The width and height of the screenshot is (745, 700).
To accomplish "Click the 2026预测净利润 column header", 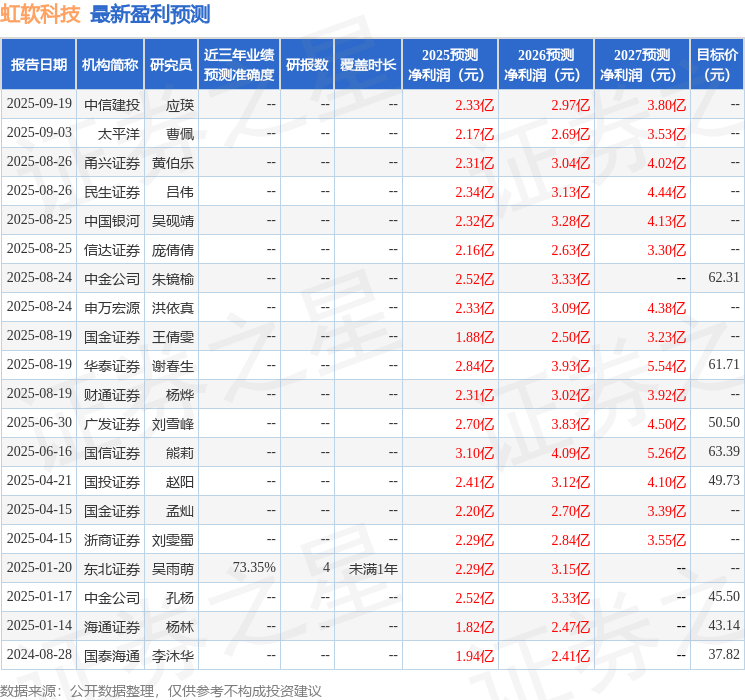I will click(546, 65).
